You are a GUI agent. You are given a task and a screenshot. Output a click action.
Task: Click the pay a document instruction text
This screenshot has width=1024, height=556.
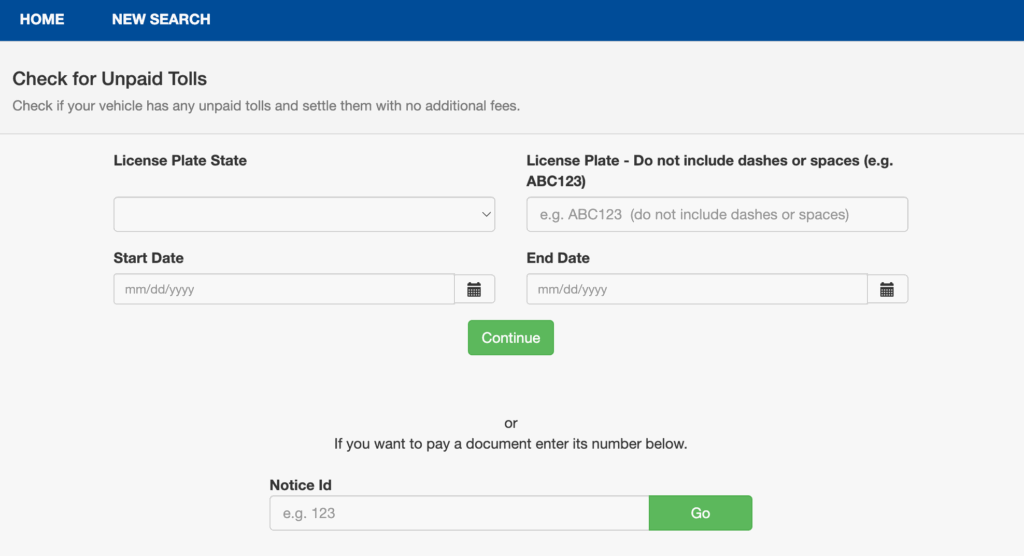pyautogui.click(x=511, y=443)
